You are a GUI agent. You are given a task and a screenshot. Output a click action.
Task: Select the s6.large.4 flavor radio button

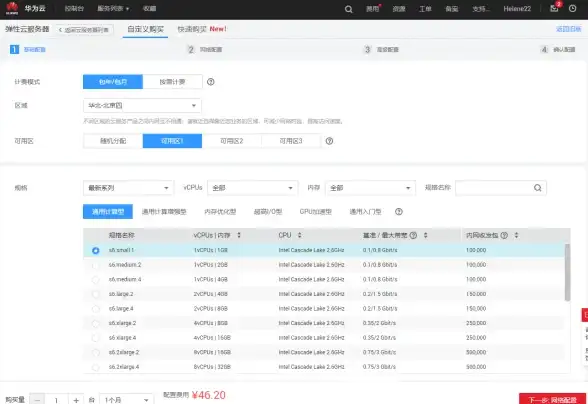pos(96,309)
